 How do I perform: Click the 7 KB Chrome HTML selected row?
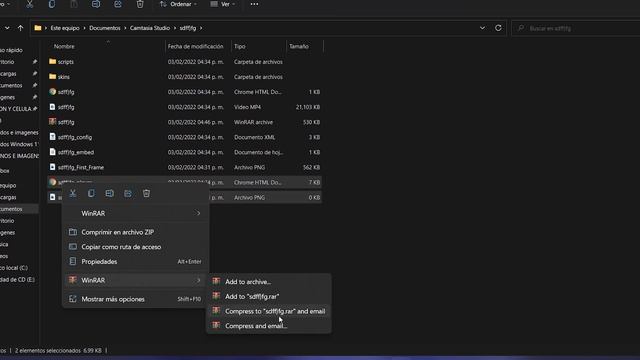pyautogui.click(x=184, y=182)
